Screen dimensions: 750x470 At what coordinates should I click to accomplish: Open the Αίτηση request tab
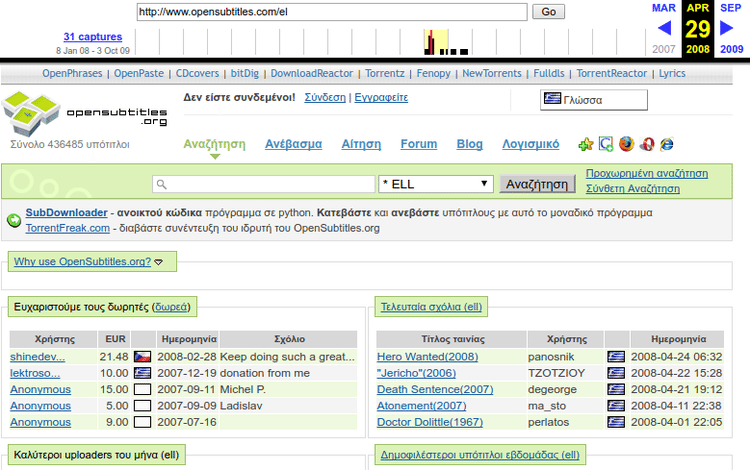click(x=361, y=144)
